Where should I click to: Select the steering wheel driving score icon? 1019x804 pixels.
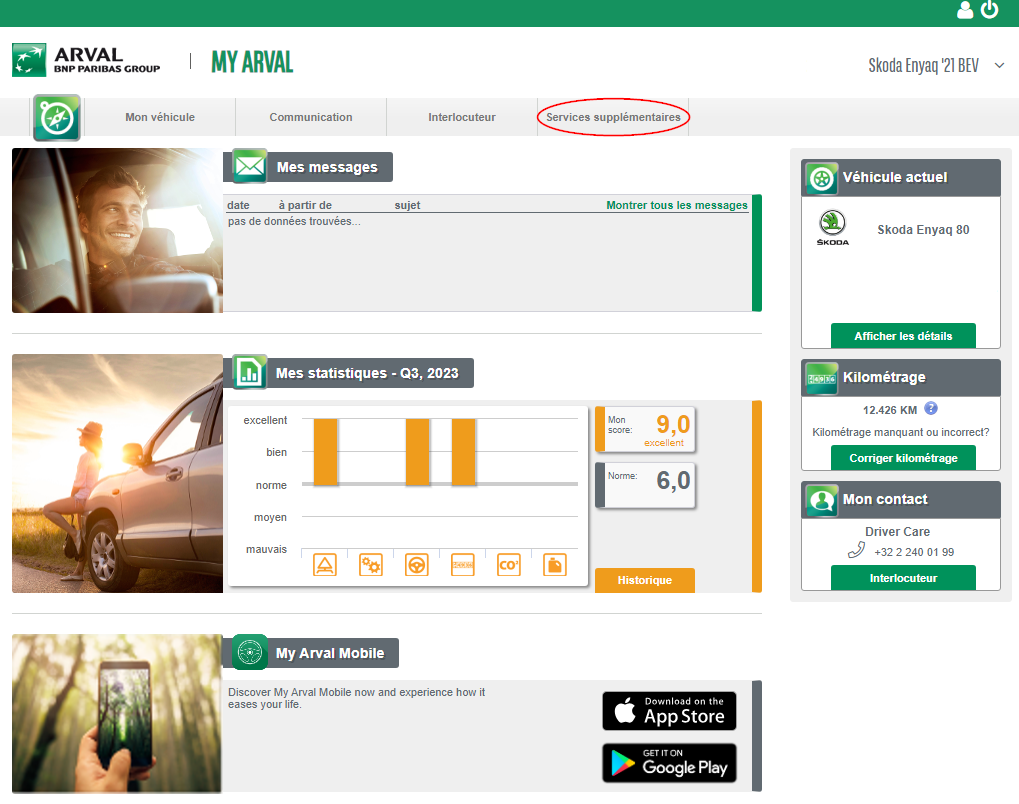pyautogui.click(x=416, y=564)
